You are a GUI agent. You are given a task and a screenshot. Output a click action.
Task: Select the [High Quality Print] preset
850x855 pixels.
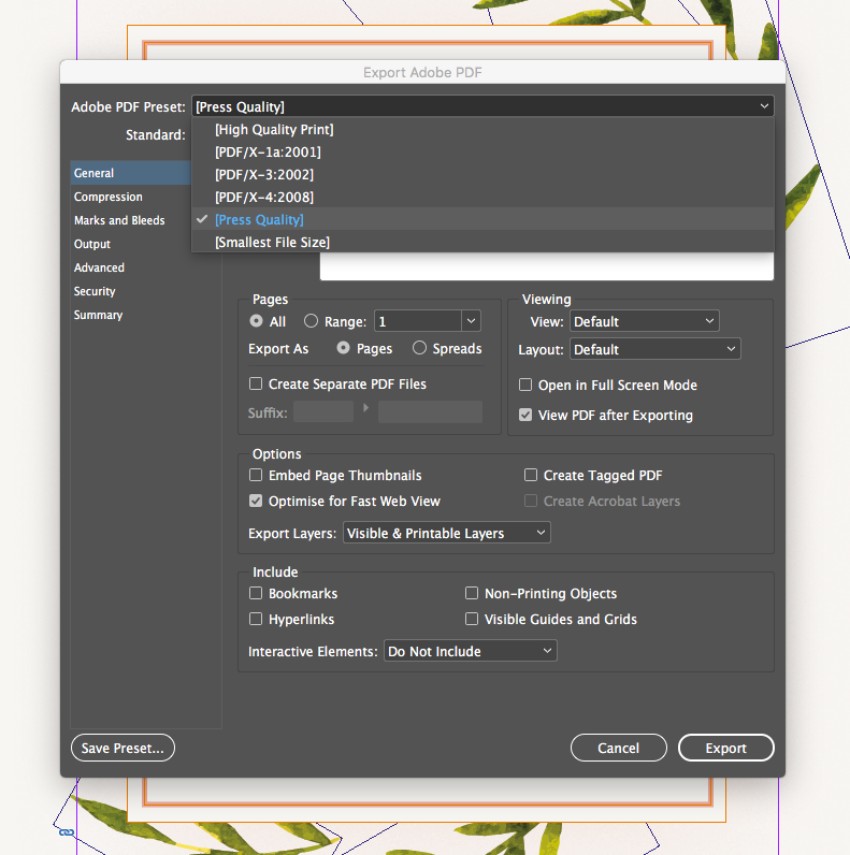[x=273, y=129]
